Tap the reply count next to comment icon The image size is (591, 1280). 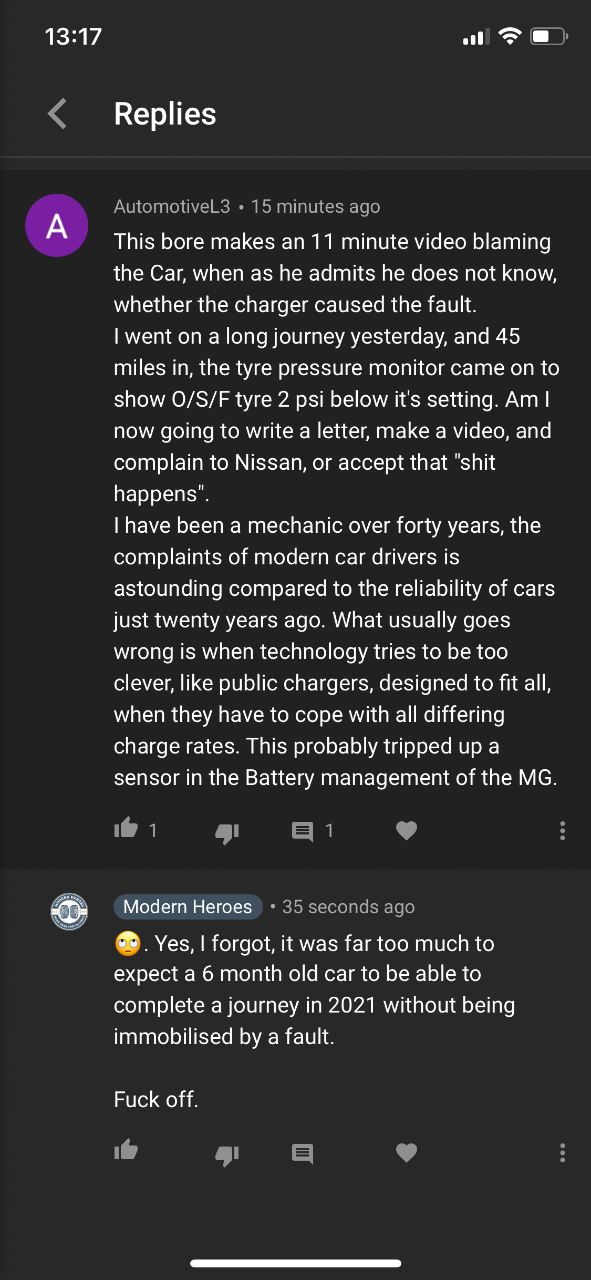[329, 830]
